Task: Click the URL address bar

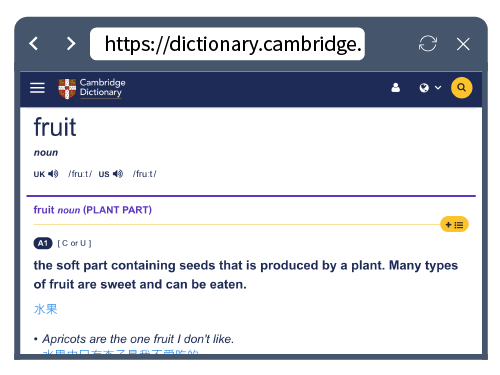Action: coord(227,44)
